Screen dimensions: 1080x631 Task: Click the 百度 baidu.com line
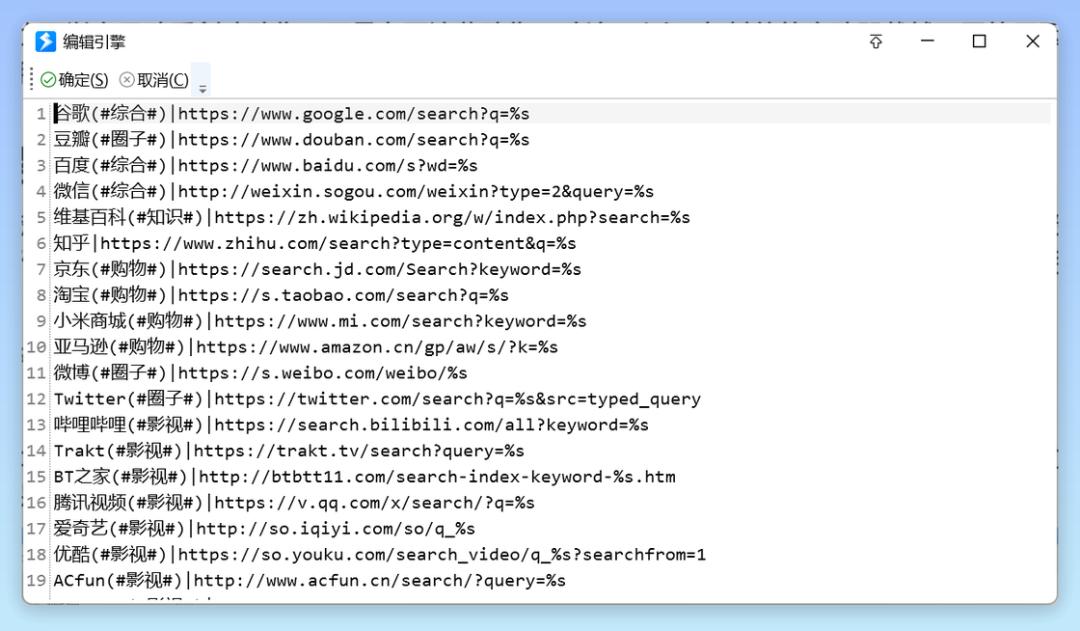click(266, 165)
